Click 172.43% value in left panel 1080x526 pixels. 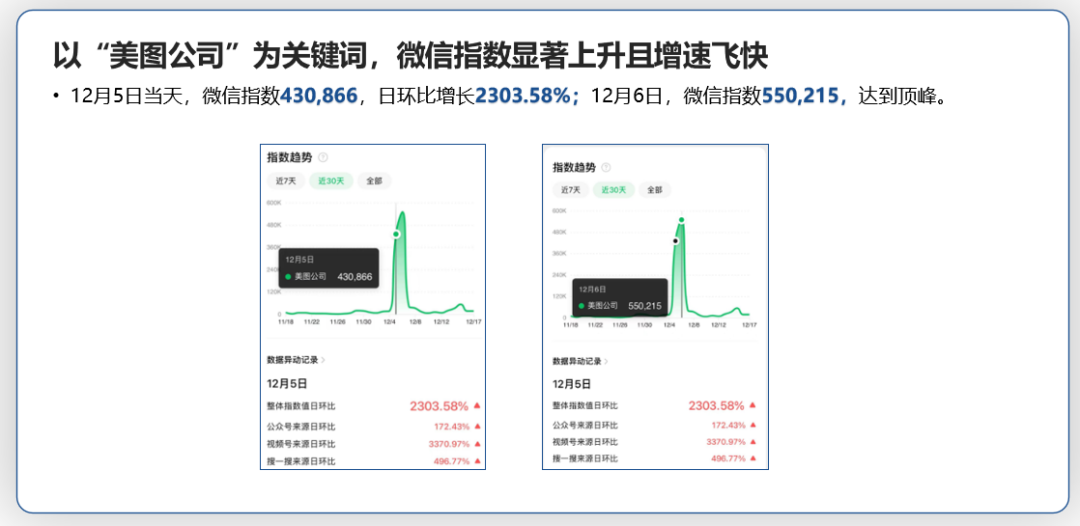(451, 426)
